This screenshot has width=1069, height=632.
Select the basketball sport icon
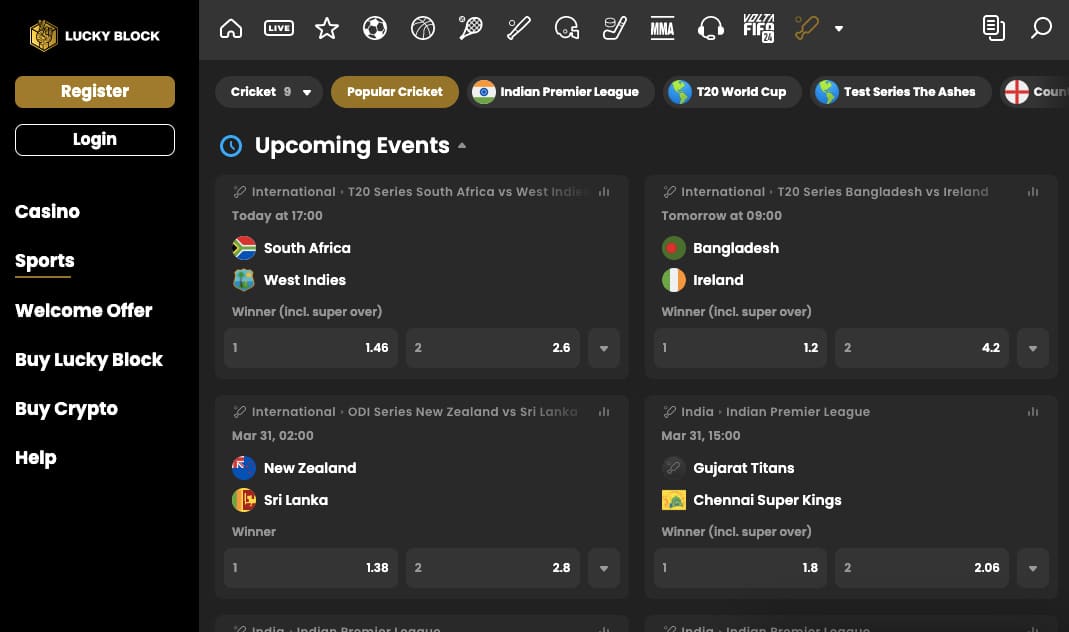pyautogui.click(x=423, y=29)
